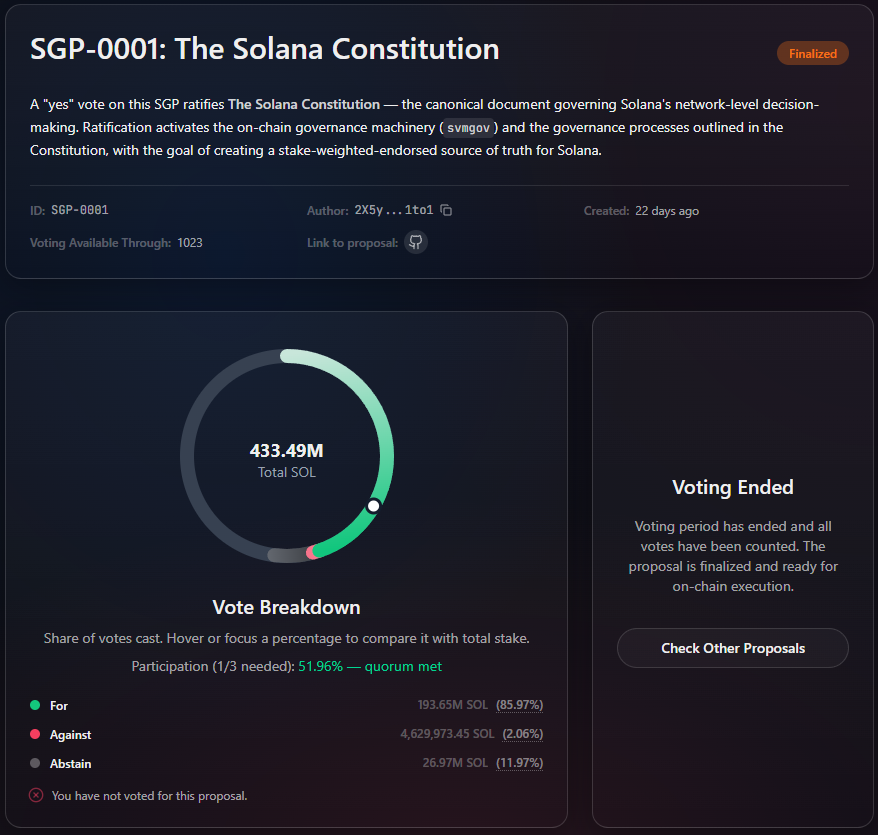This screenshot has height=835, width=878.
Task: Click the red Against legend dot
Action: [35, 734]
